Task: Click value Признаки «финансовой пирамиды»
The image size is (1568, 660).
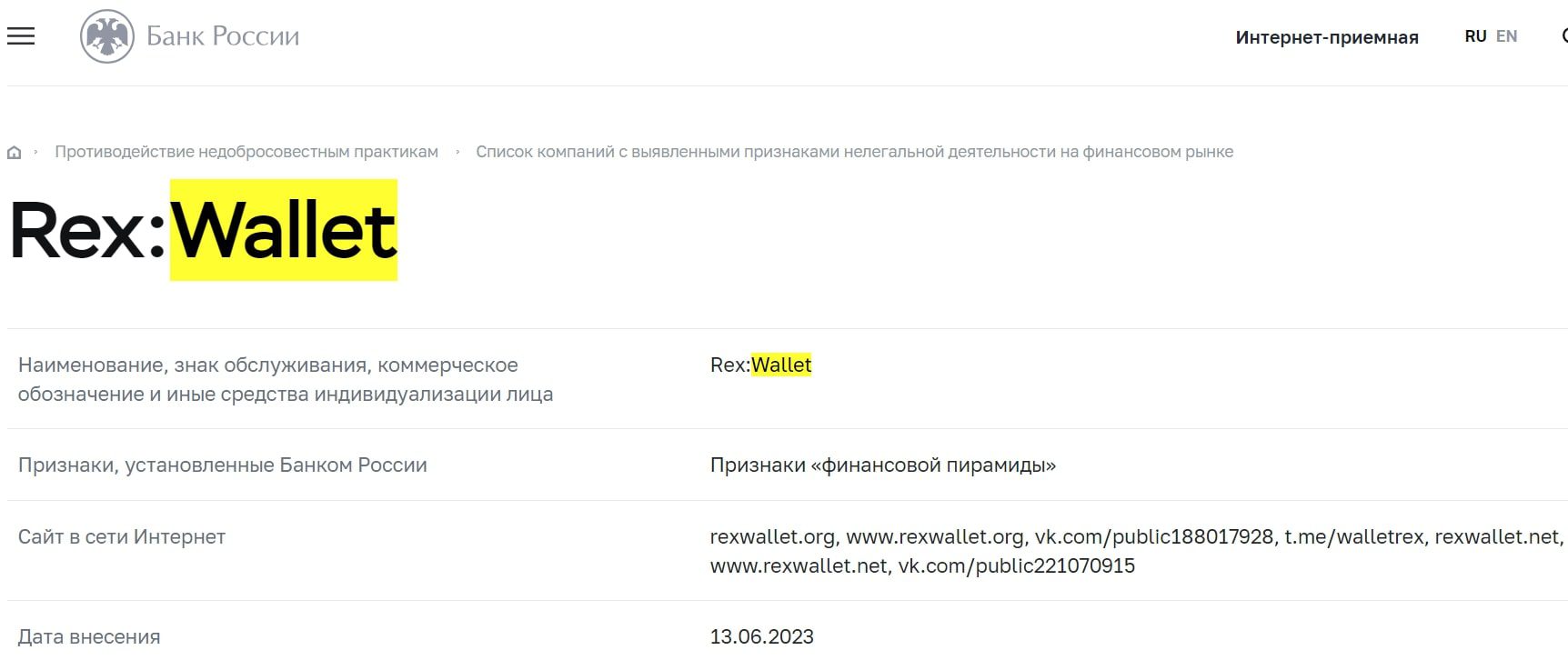Action: tap(883, 465)
